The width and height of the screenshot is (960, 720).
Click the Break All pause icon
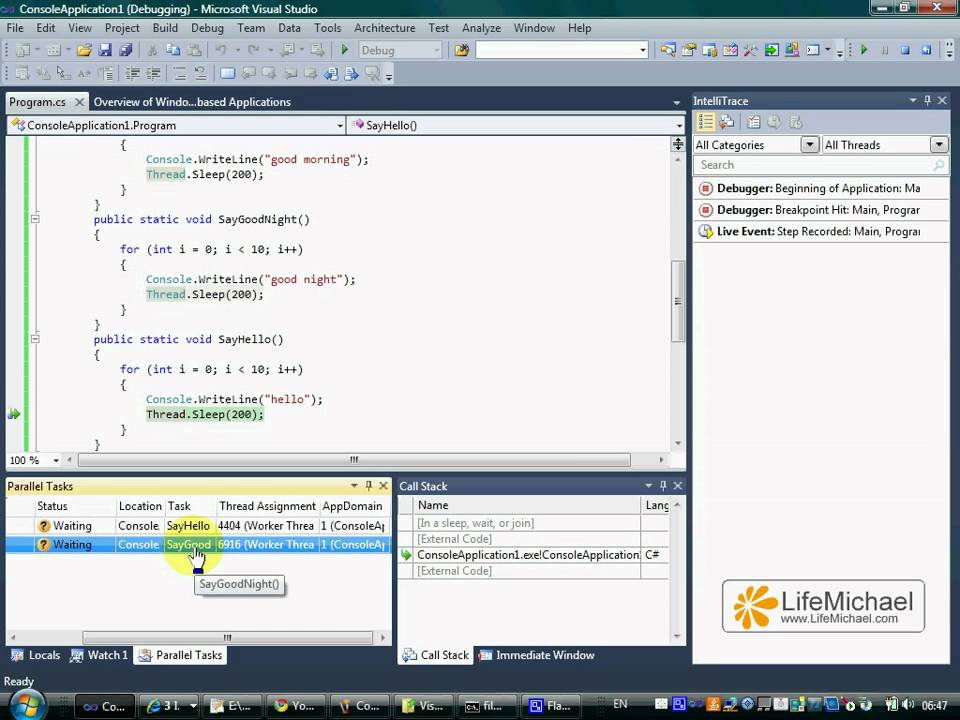[x=884, y=50]
